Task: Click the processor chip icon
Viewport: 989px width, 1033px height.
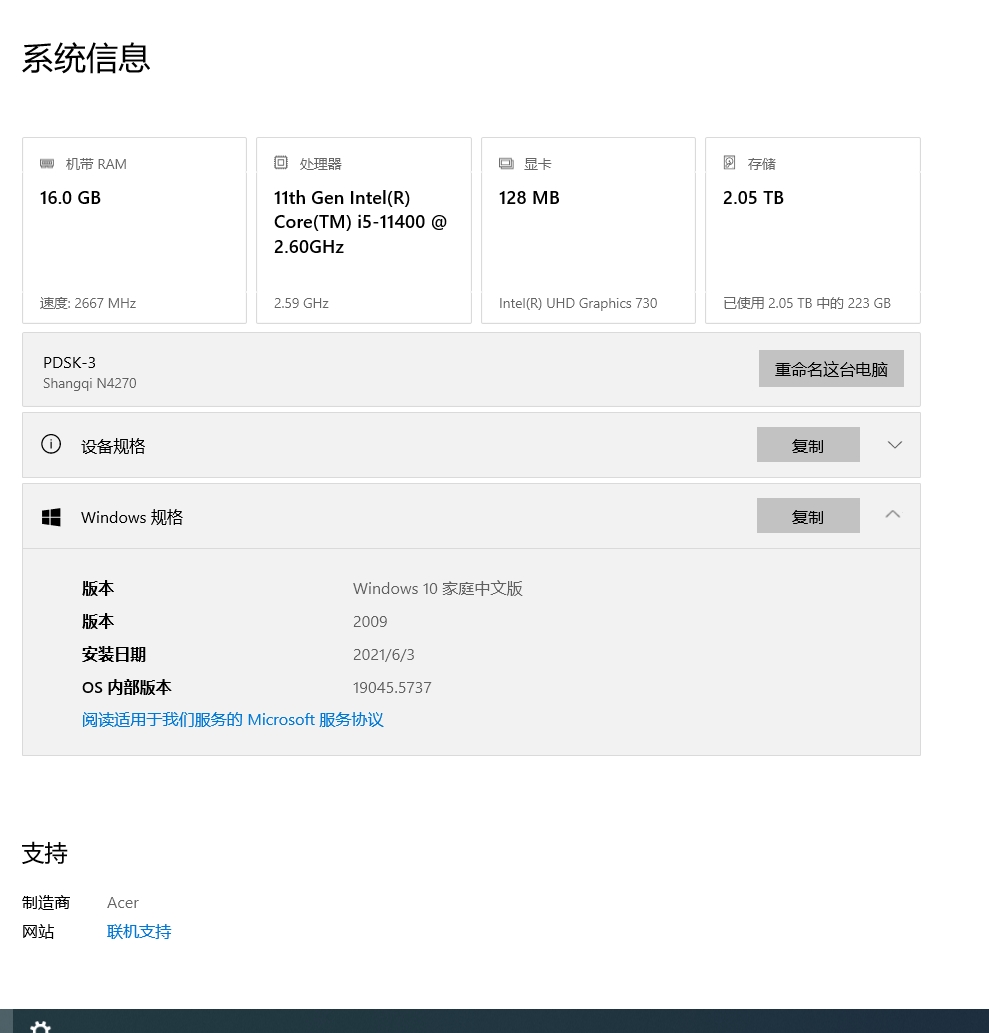Action: click(x=281, y=163)
